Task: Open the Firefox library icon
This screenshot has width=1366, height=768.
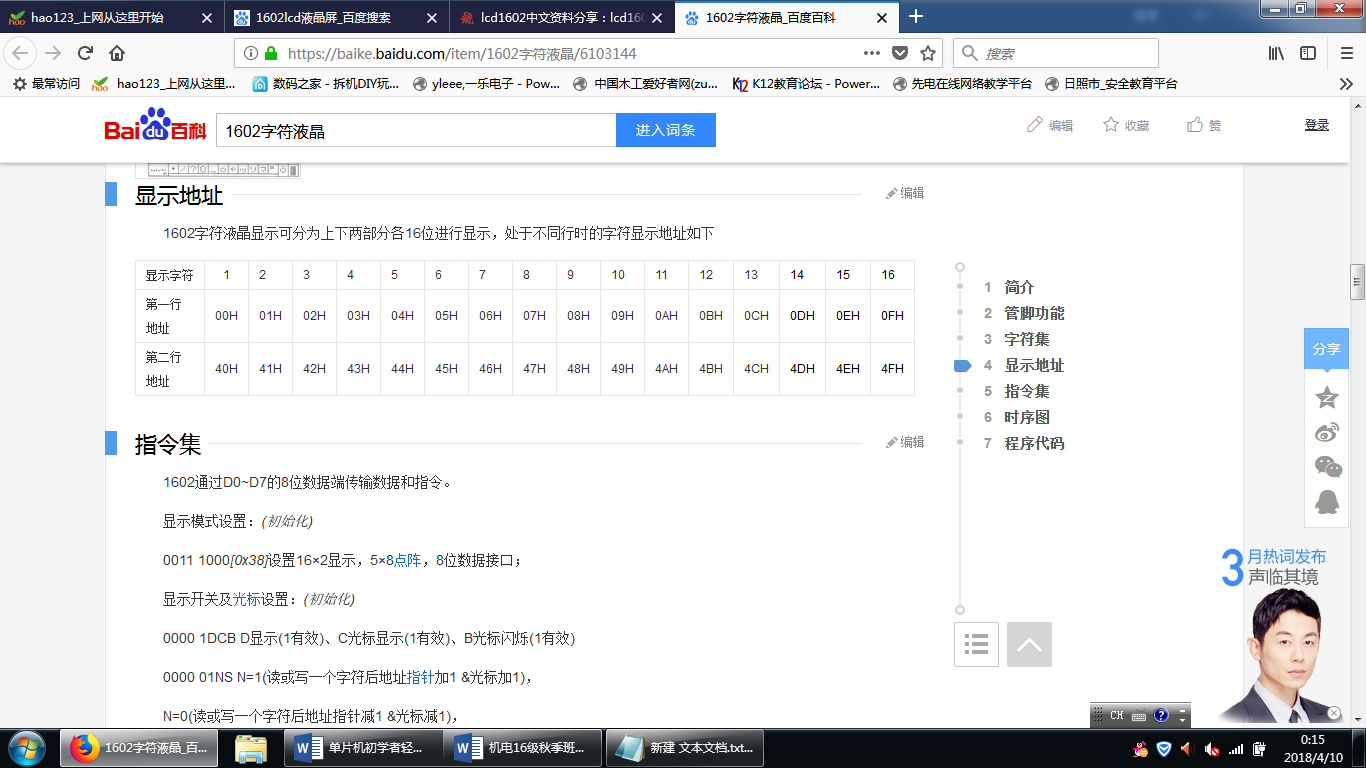Action: pyautogui.click(x=1277, y=53)
